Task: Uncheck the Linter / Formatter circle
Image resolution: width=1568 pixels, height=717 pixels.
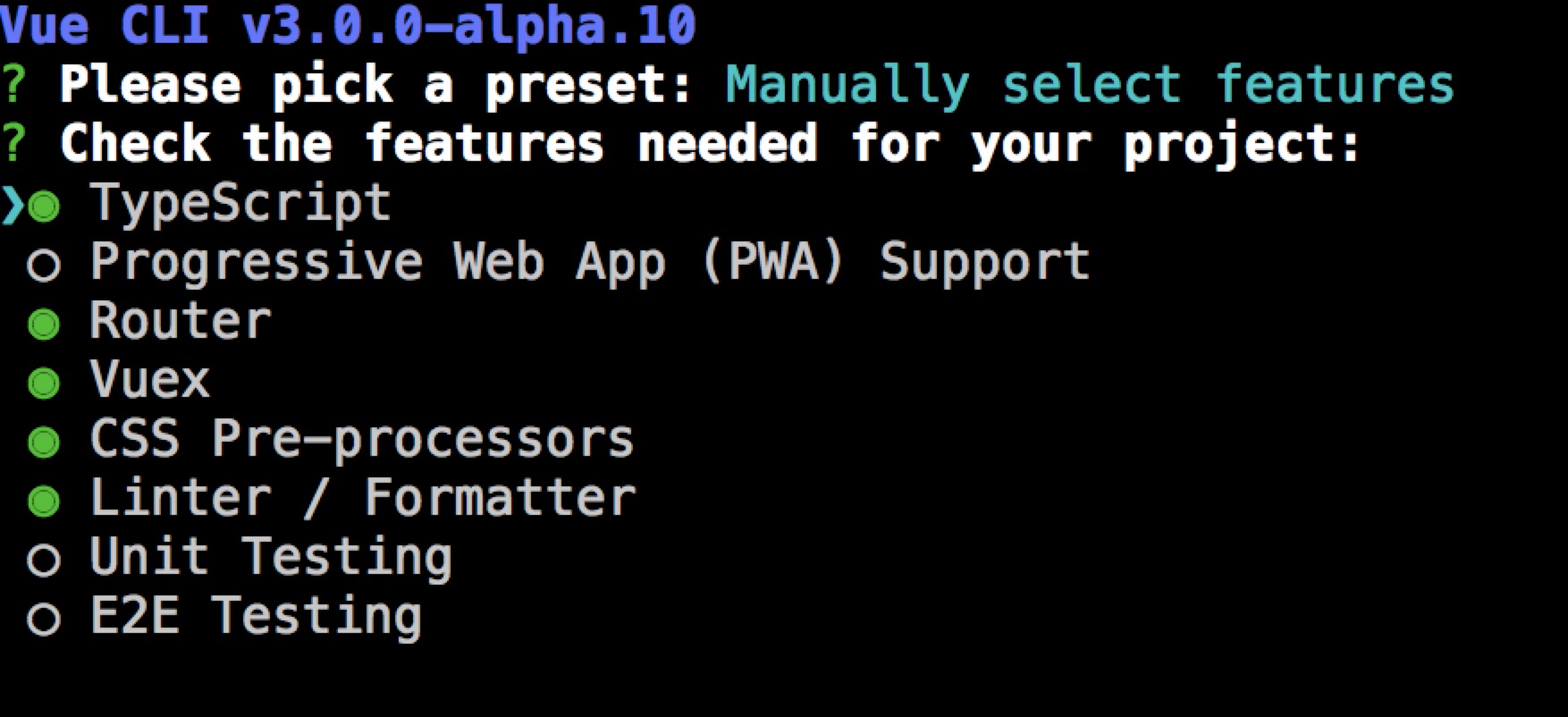Action: click(x=44, y=502)
